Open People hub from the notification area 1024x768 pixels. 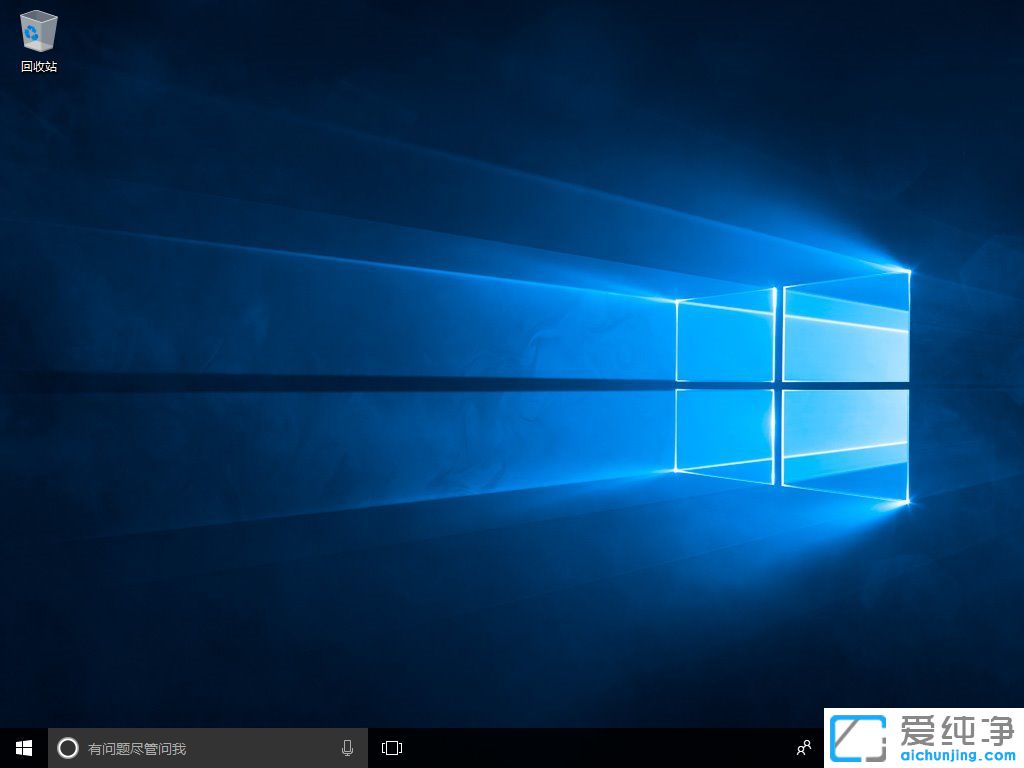(804, 747)
